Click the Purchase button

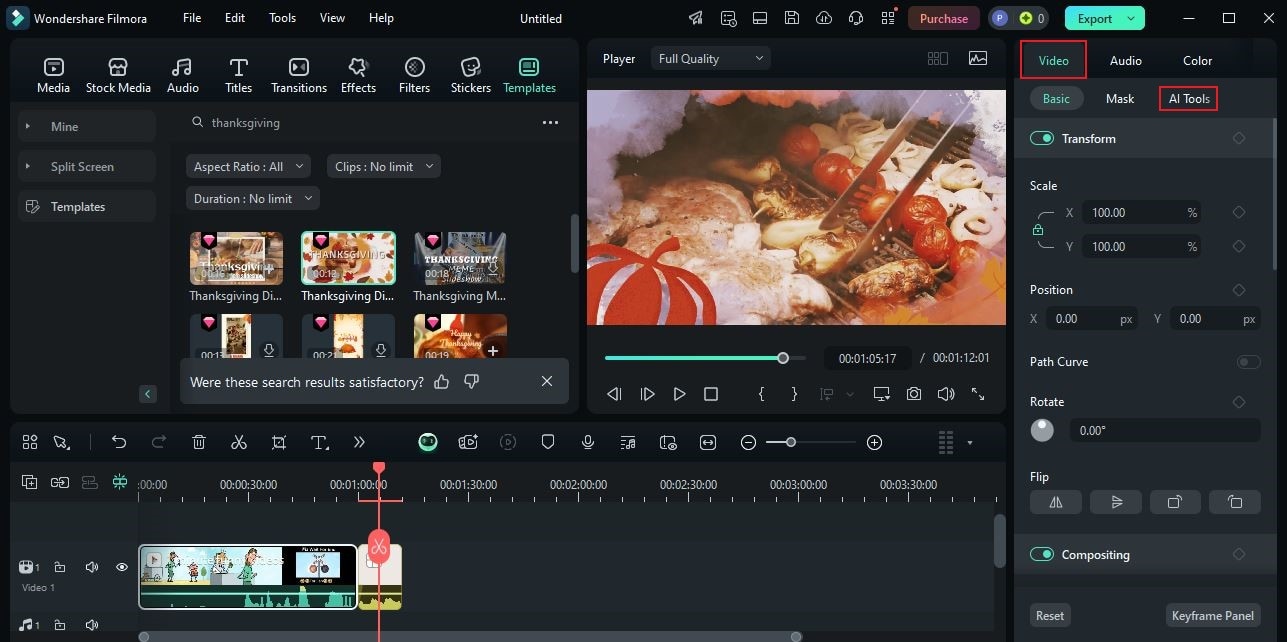944,18
